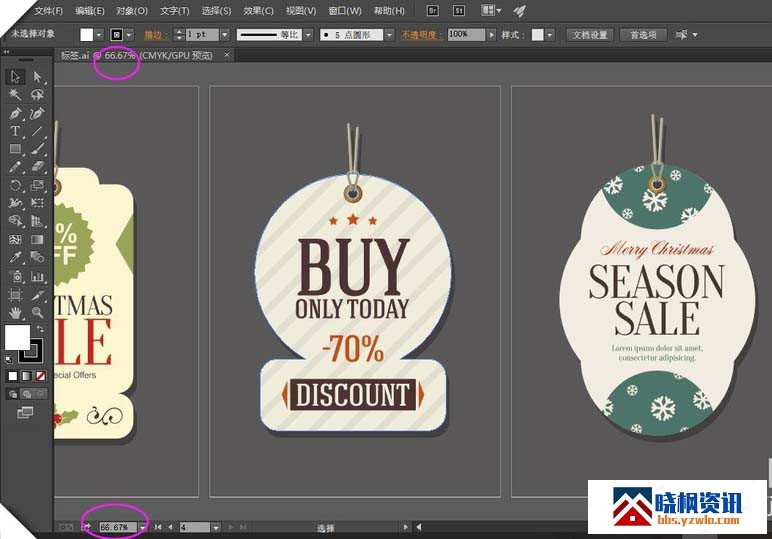Select the Curvature pen tool

[37, 113]
